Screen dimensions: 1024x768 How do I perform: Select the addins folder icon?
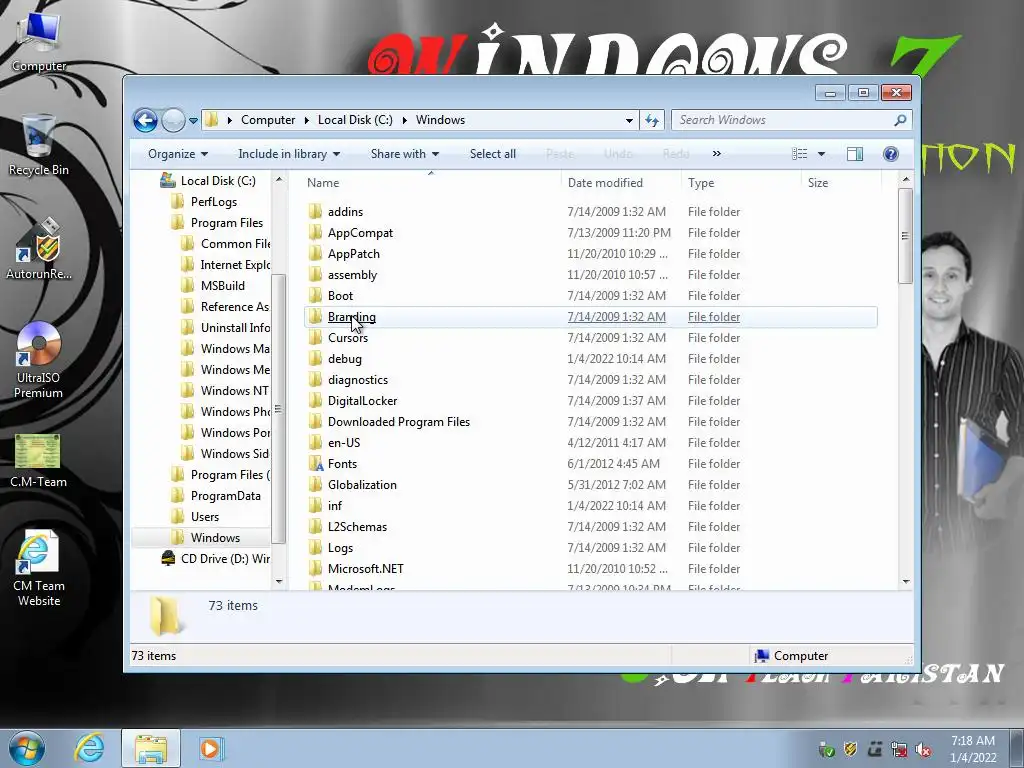click(x=316, y=212)
